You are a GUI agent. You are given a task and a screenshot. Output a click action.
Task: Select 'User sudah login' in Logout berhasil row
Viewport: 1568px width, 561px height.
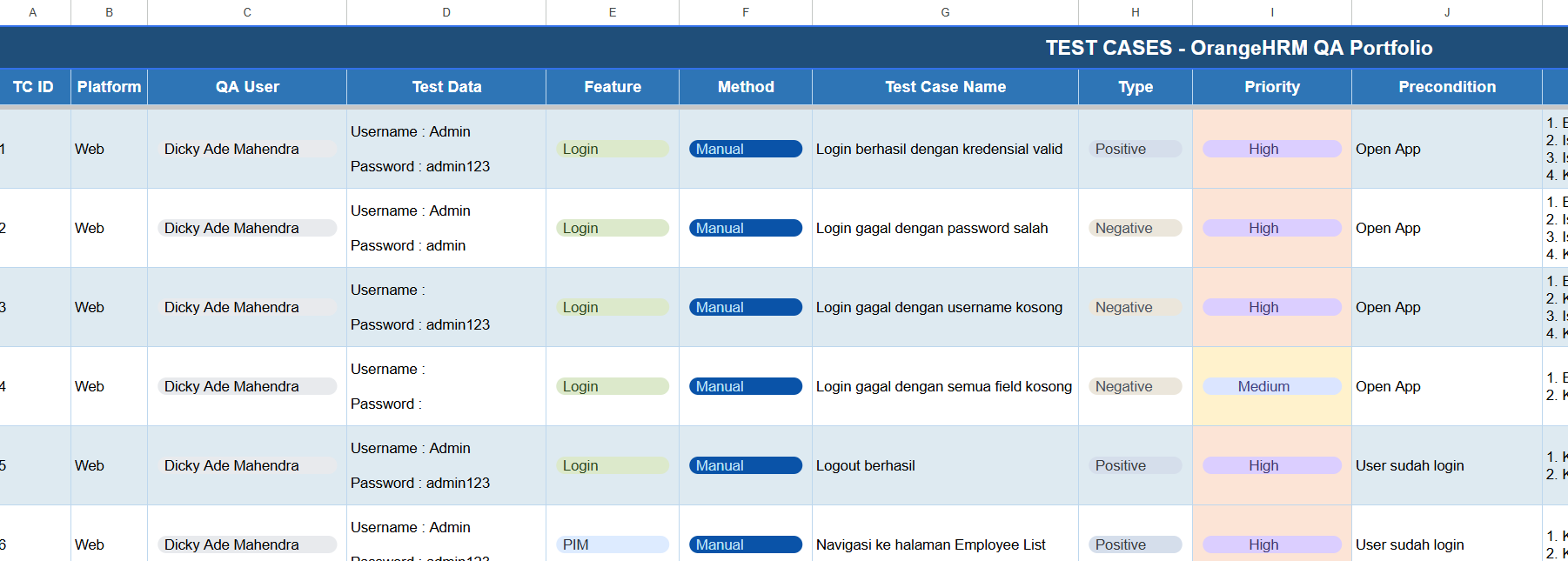point(1447,465)
